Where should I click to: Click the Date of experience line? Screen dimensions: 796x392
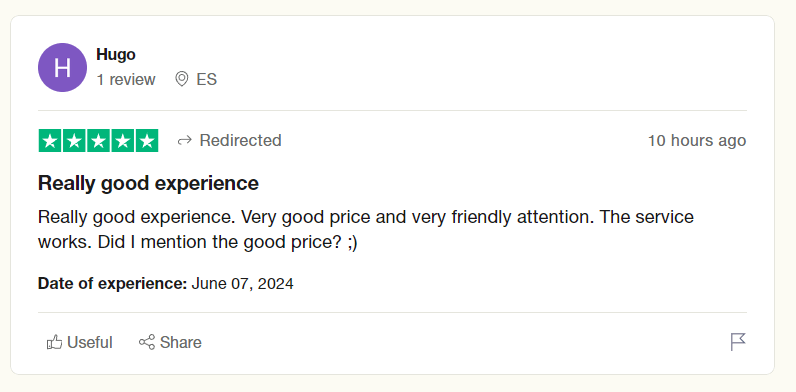pos(165,283)
